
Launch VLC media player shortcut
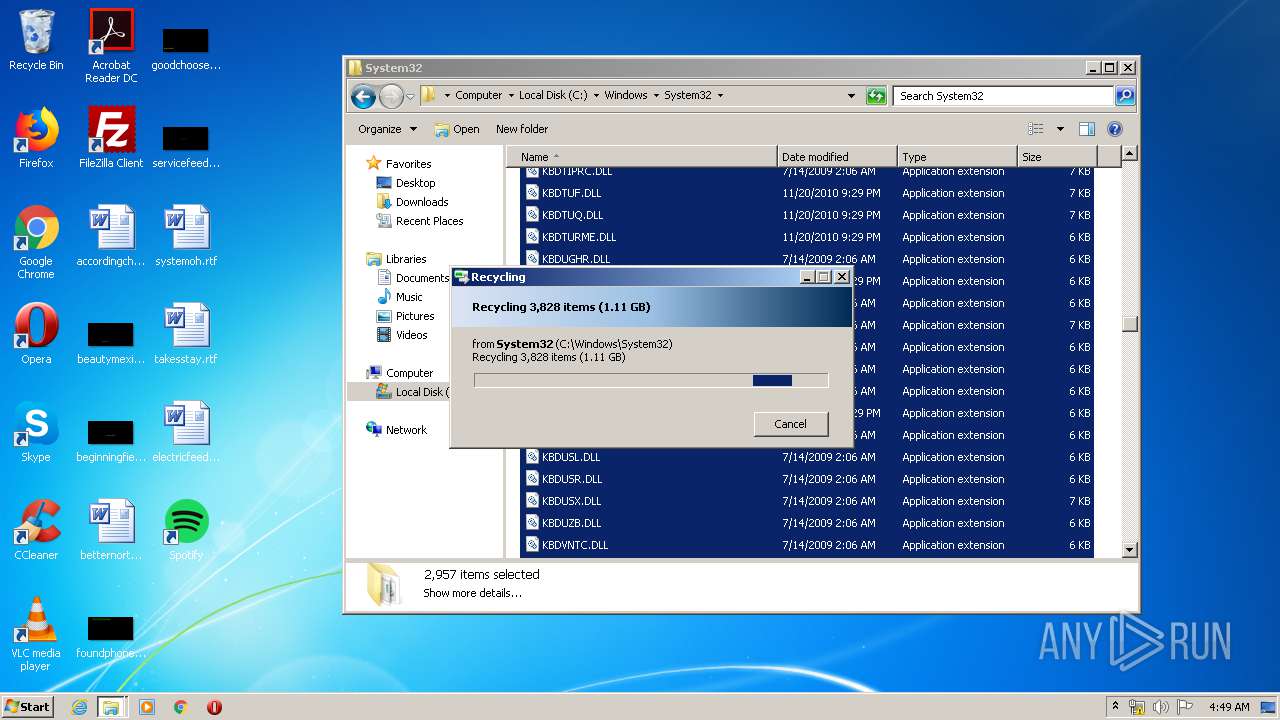(x=36, y=635)
